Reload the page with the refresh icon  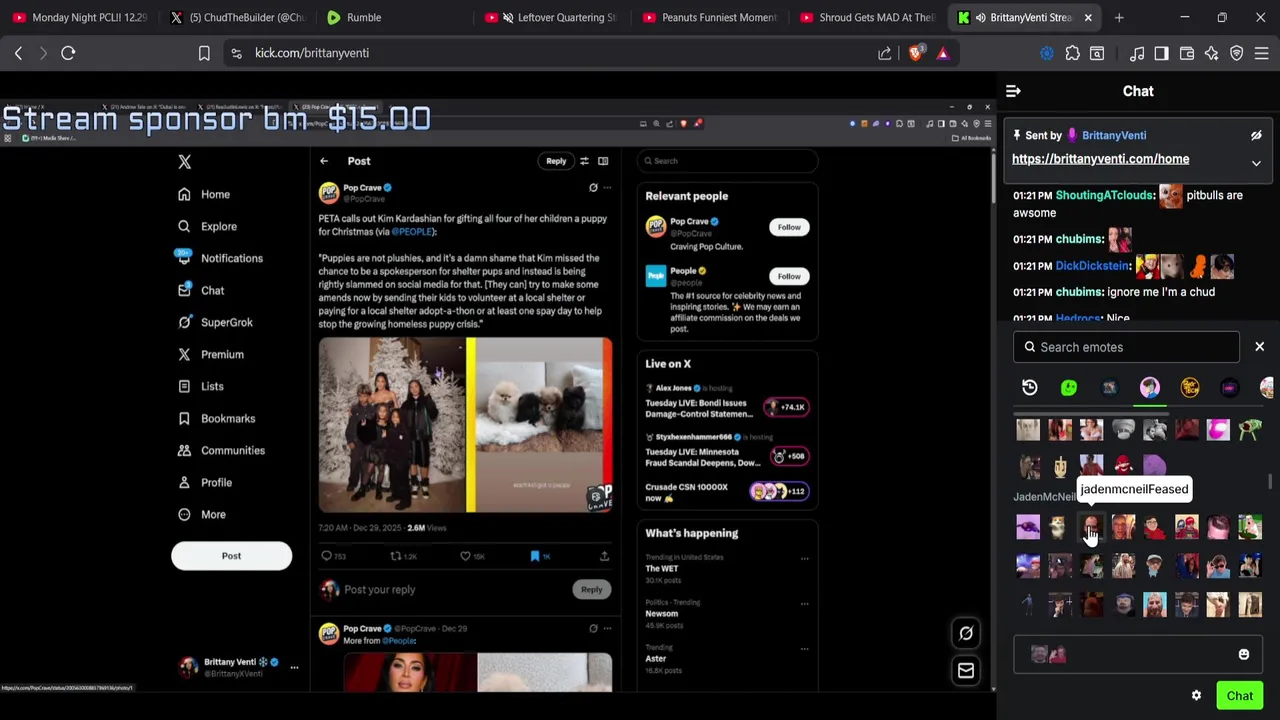pos(68,53)
